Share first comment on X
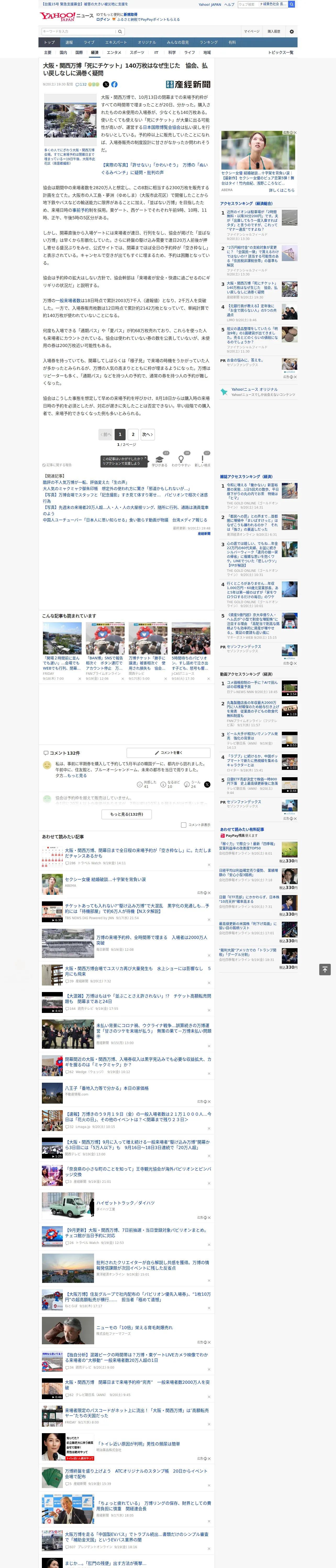The image size is (336, 1568). coord(207,785)
